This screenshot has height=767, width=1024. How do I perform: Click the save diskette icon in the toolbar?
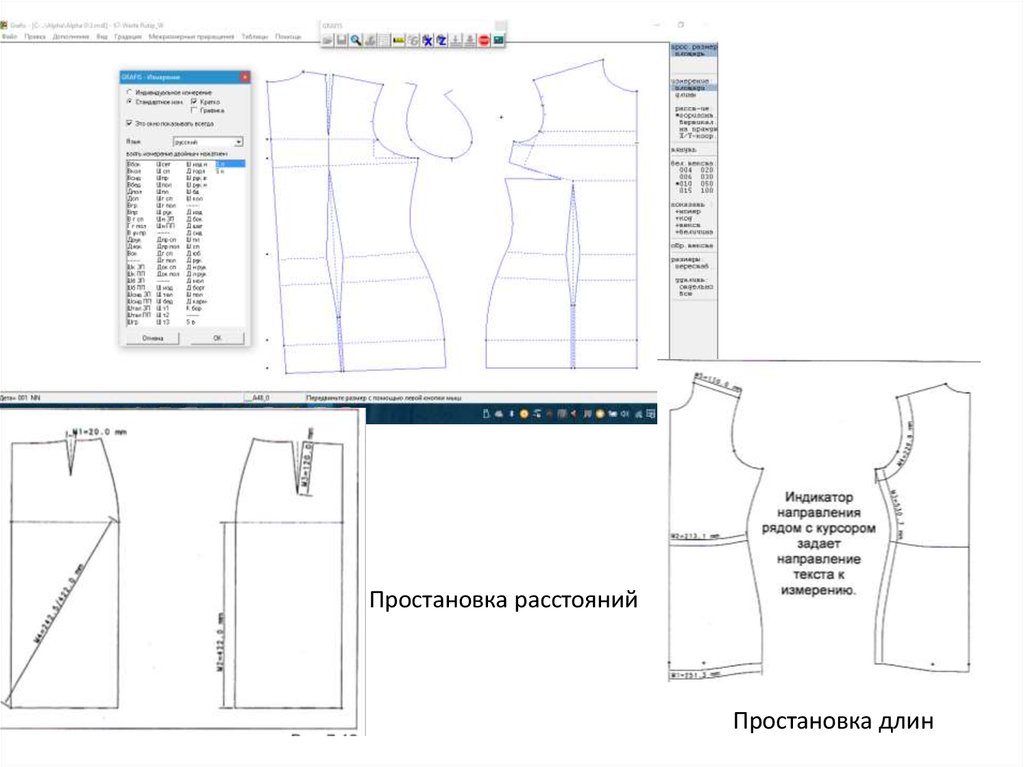pyautogui.click(x=342, y=41)
